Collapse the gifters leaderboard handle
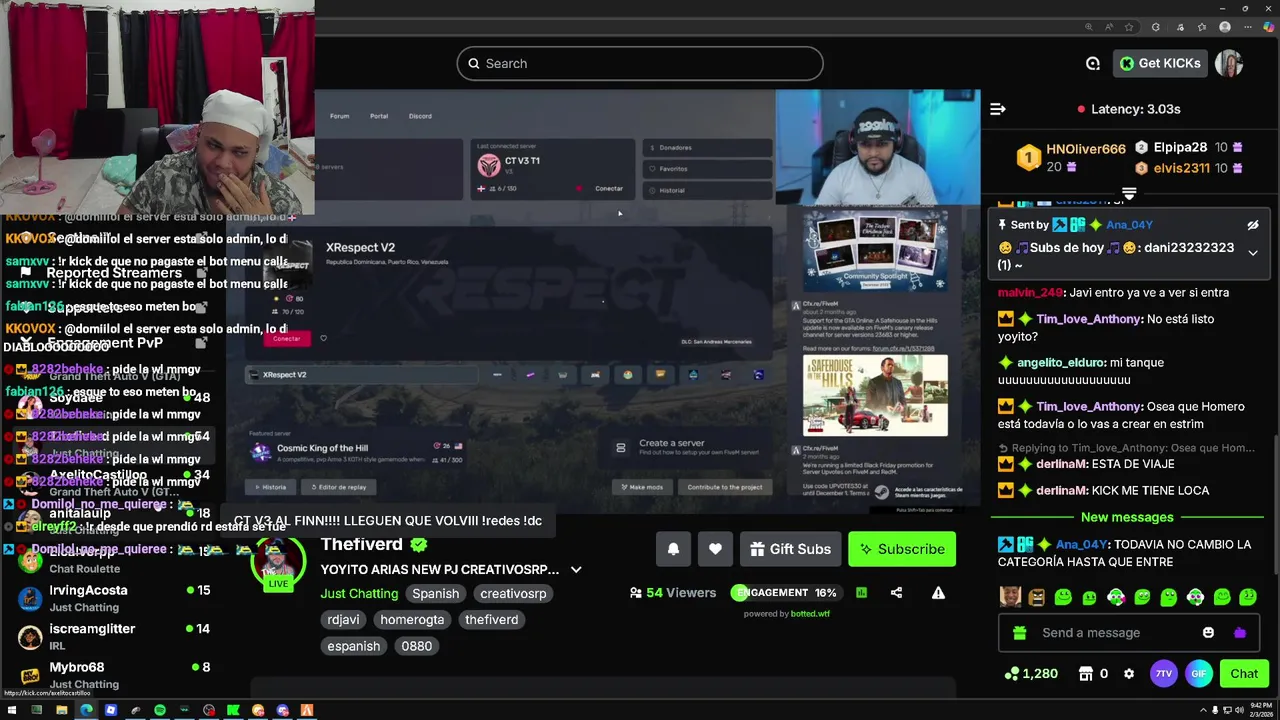 [1129, 193]
